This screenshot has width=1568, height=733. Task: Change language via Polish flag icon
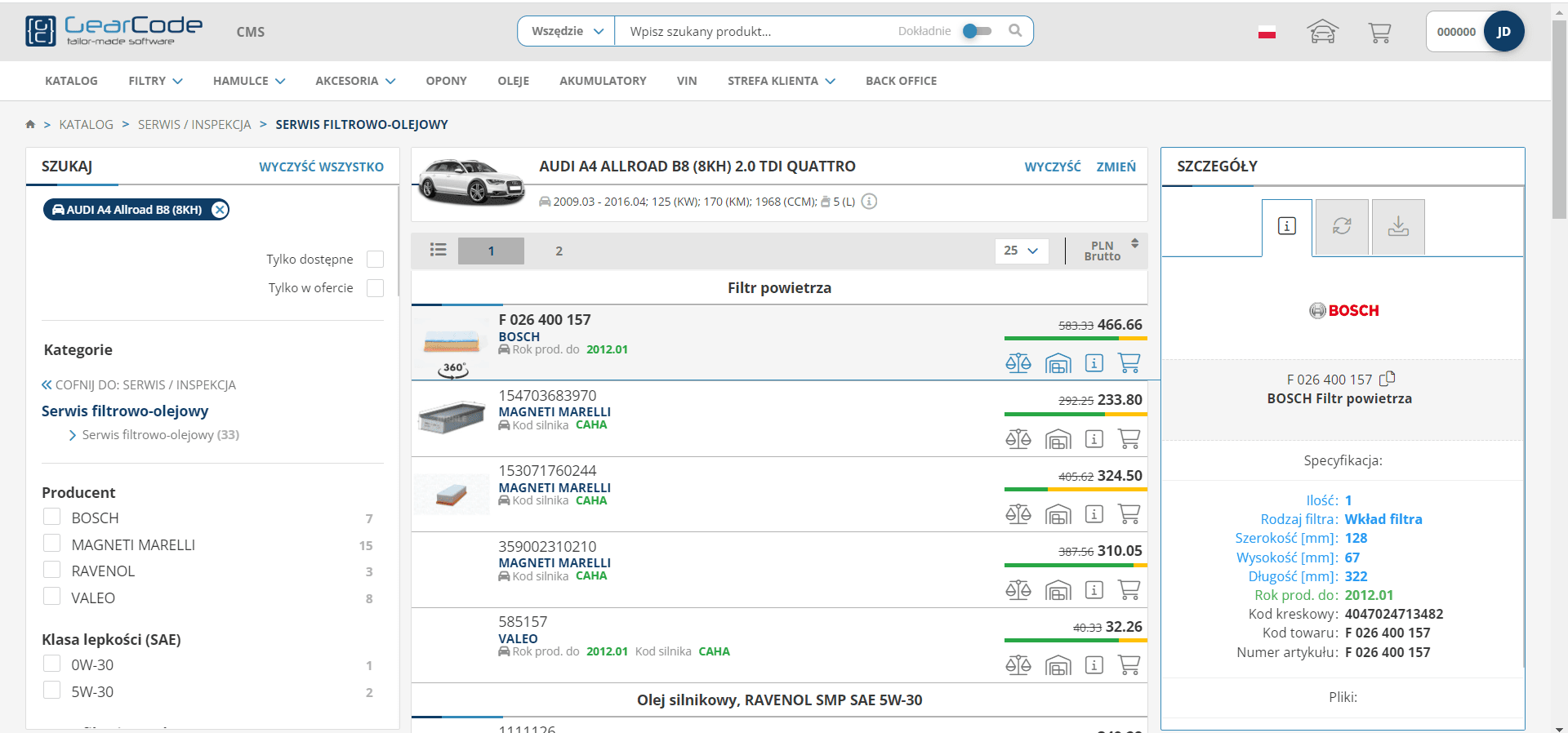pos(1267,32)
